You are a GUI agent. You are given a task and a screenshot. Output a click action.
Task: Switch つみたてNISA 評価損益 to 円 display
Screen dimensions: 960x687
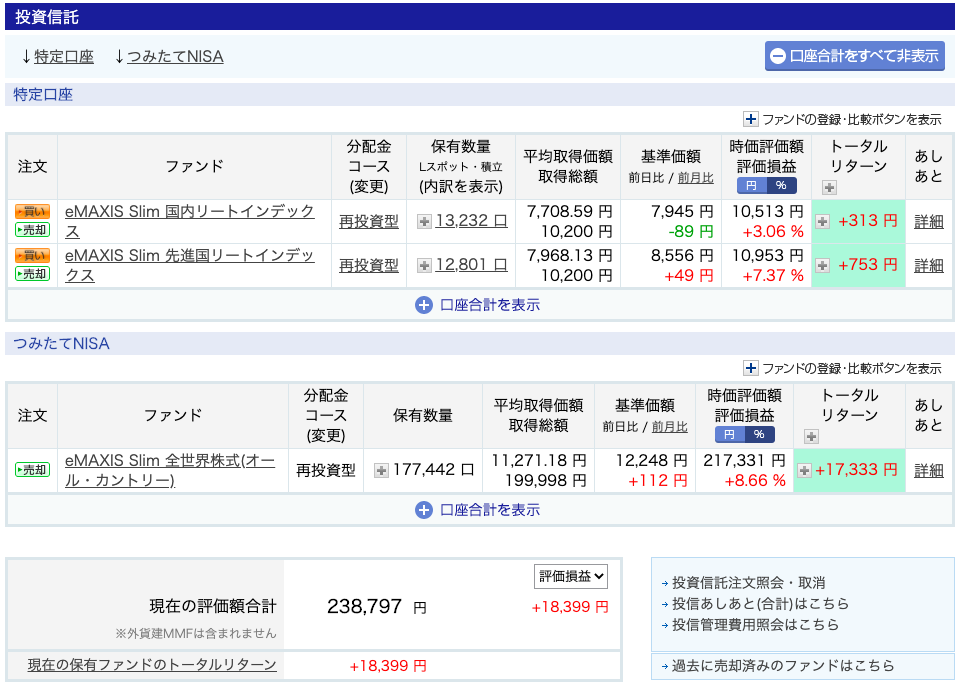pyautogui.click(x=730, y=435)
